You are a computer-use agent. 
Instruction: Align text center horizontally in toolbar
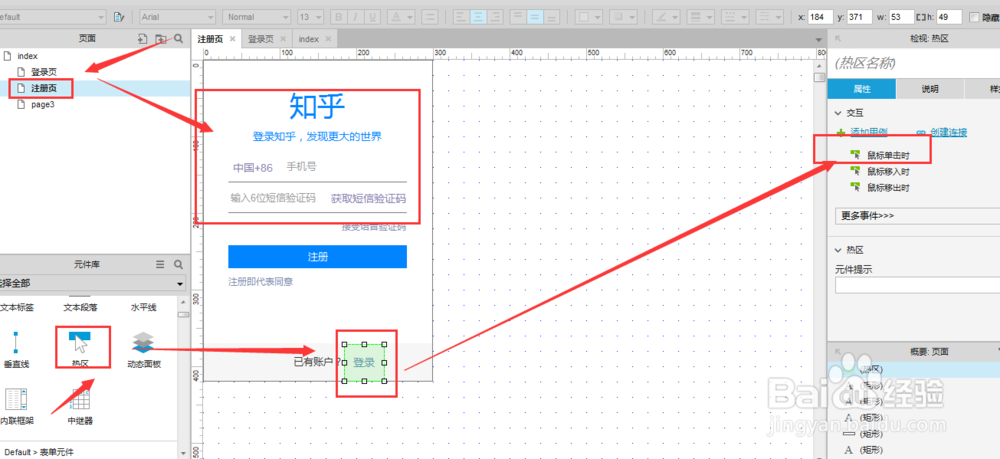[478, 17]
